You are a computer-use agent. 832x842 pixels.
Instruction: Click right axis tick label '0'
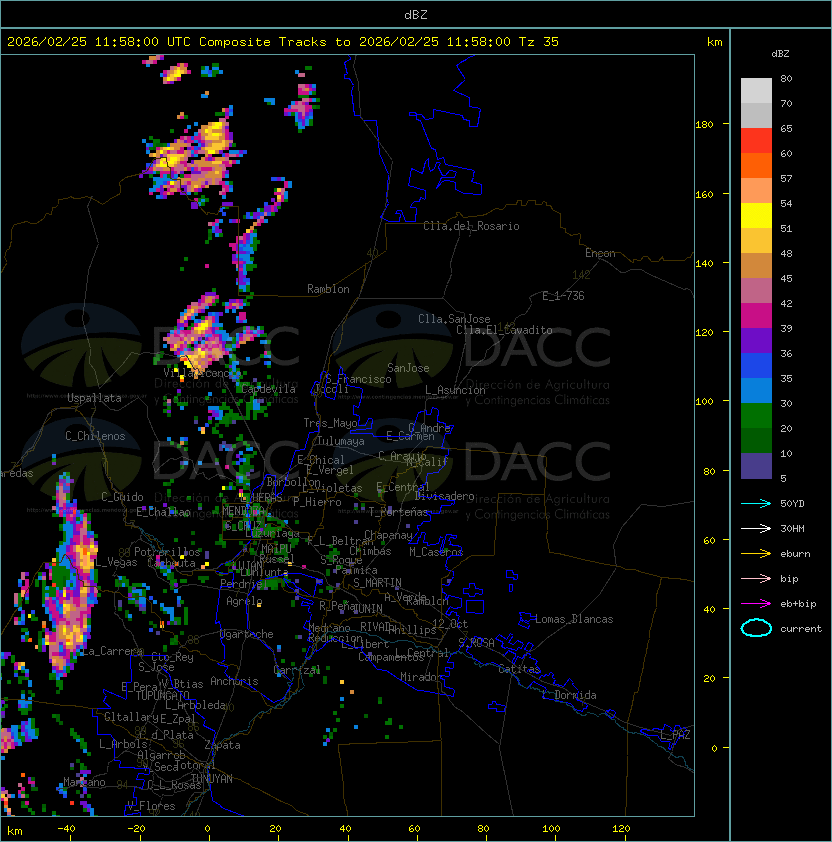point(714,748)
